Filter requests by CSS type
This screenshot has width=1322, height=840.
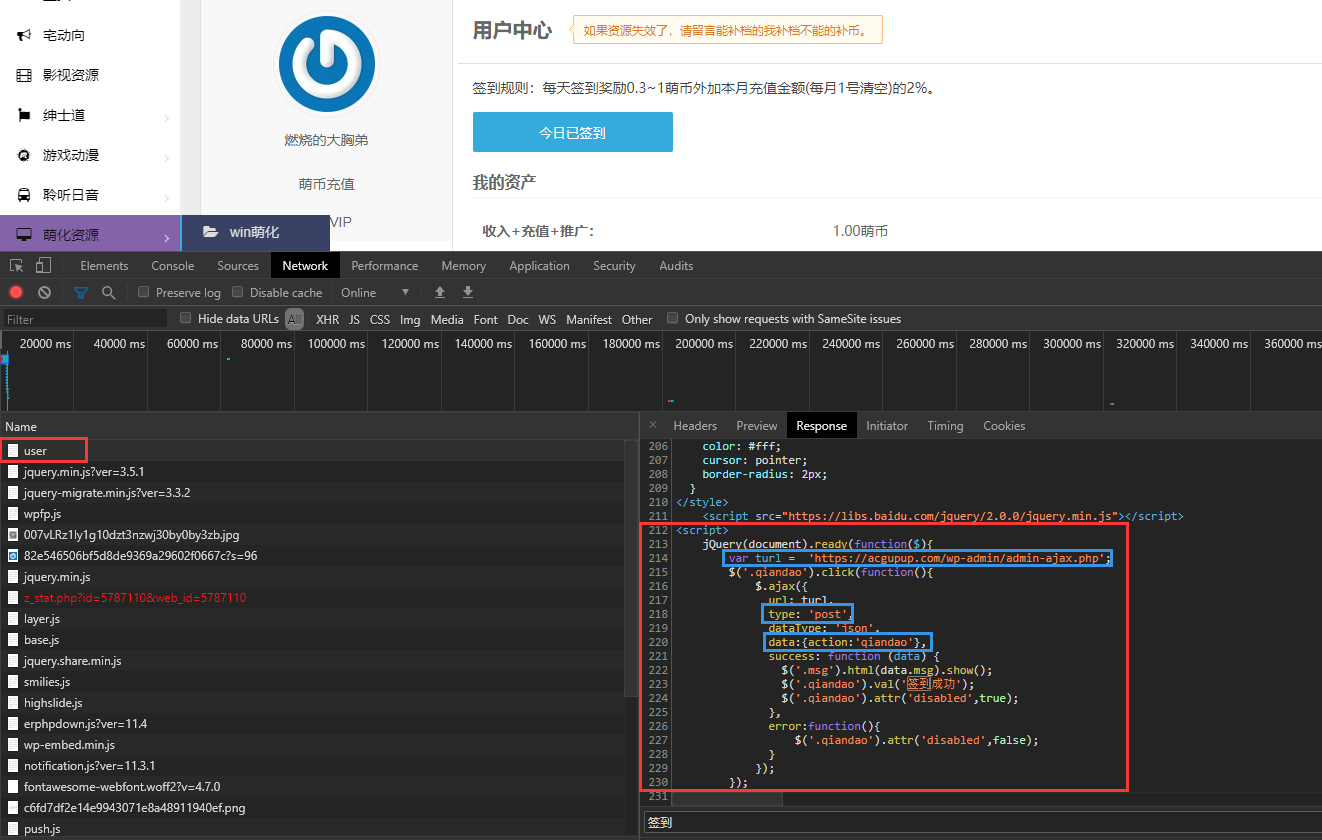(380, 319)
